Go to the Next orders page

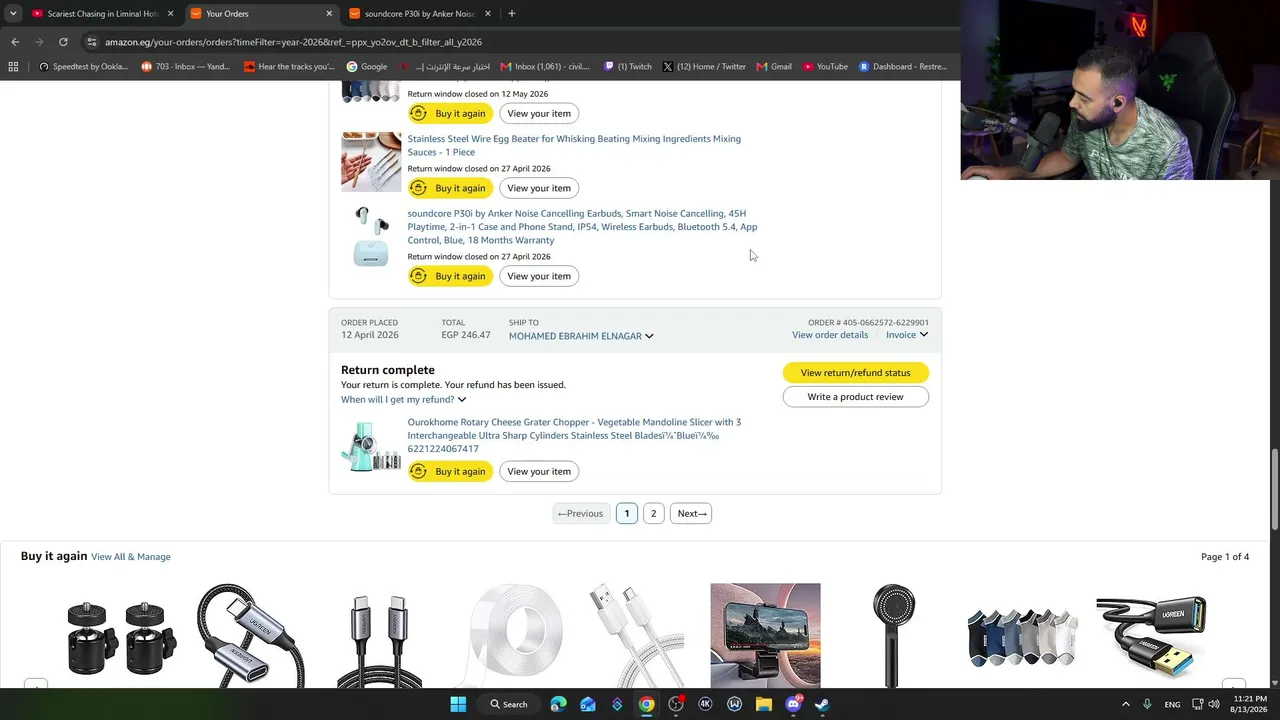691,514
